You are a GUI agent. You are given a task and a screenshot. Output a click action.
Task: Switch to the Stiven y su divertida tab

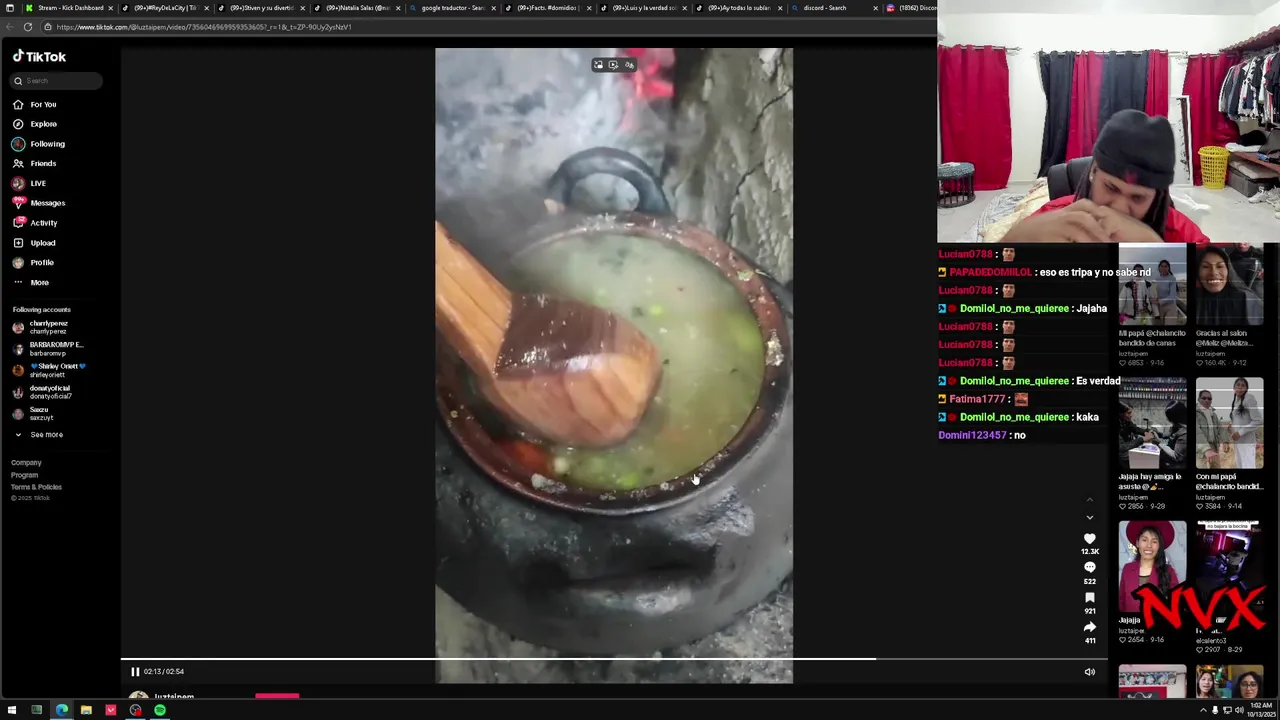(260, 8)
